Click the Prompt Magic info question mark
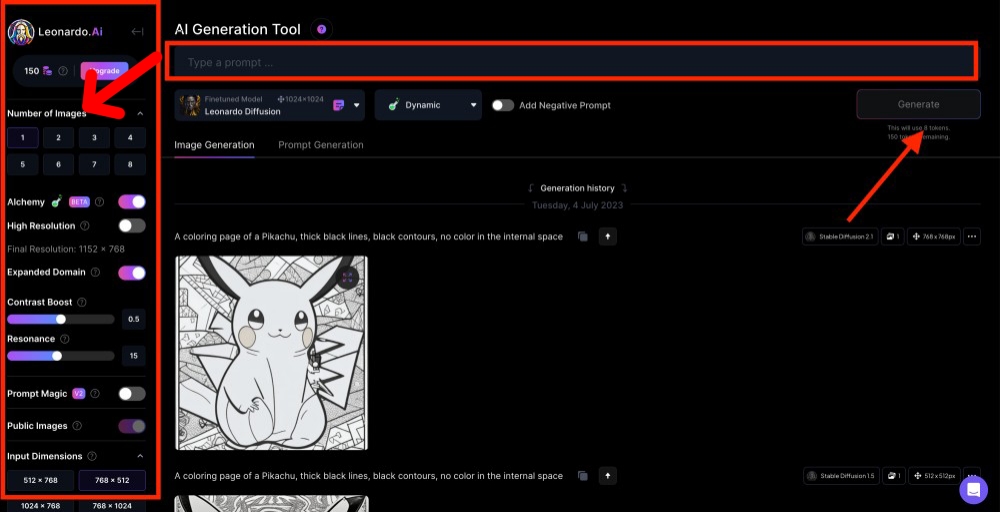Viewport: 1000px width, 512px height. (95, 394)
